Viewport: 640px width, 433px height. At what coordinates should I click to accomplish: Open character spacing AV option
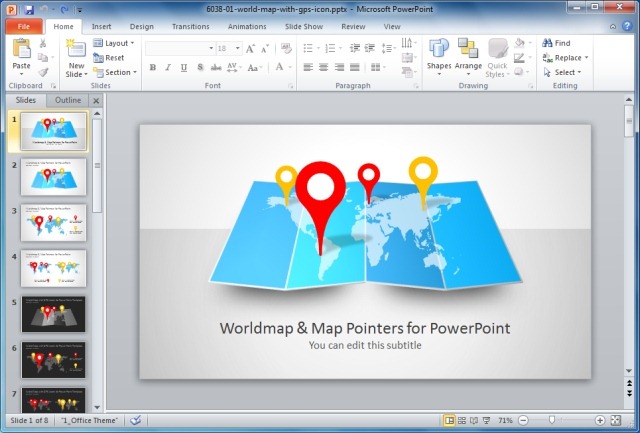232,67
